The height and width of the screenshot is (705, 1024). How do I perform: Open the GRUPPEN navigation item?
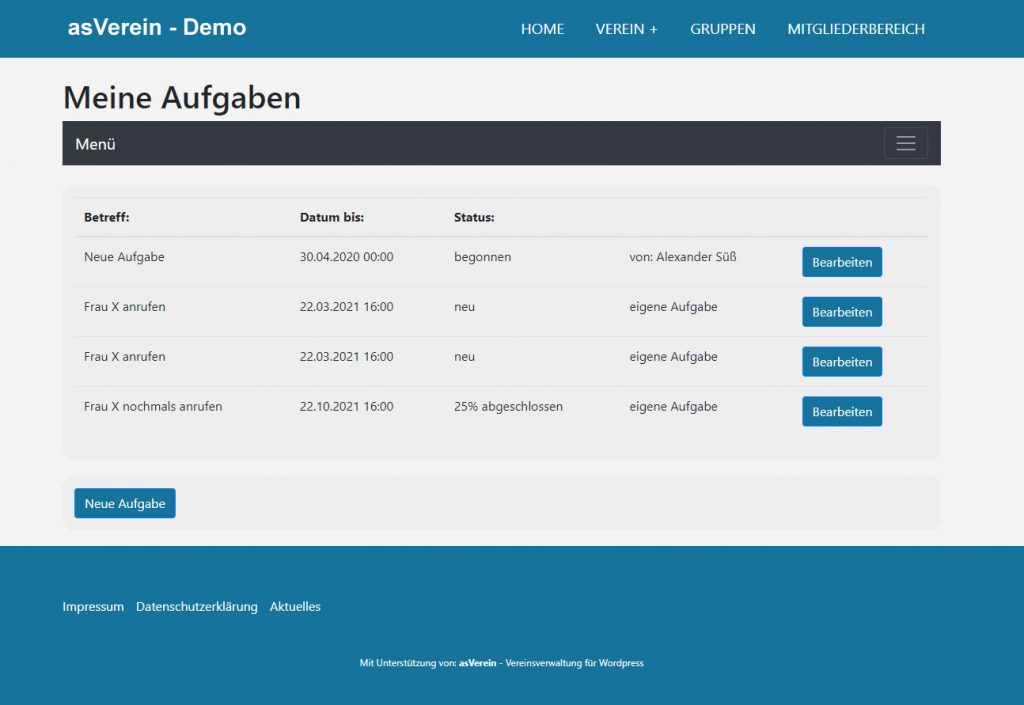coord(722,29)
